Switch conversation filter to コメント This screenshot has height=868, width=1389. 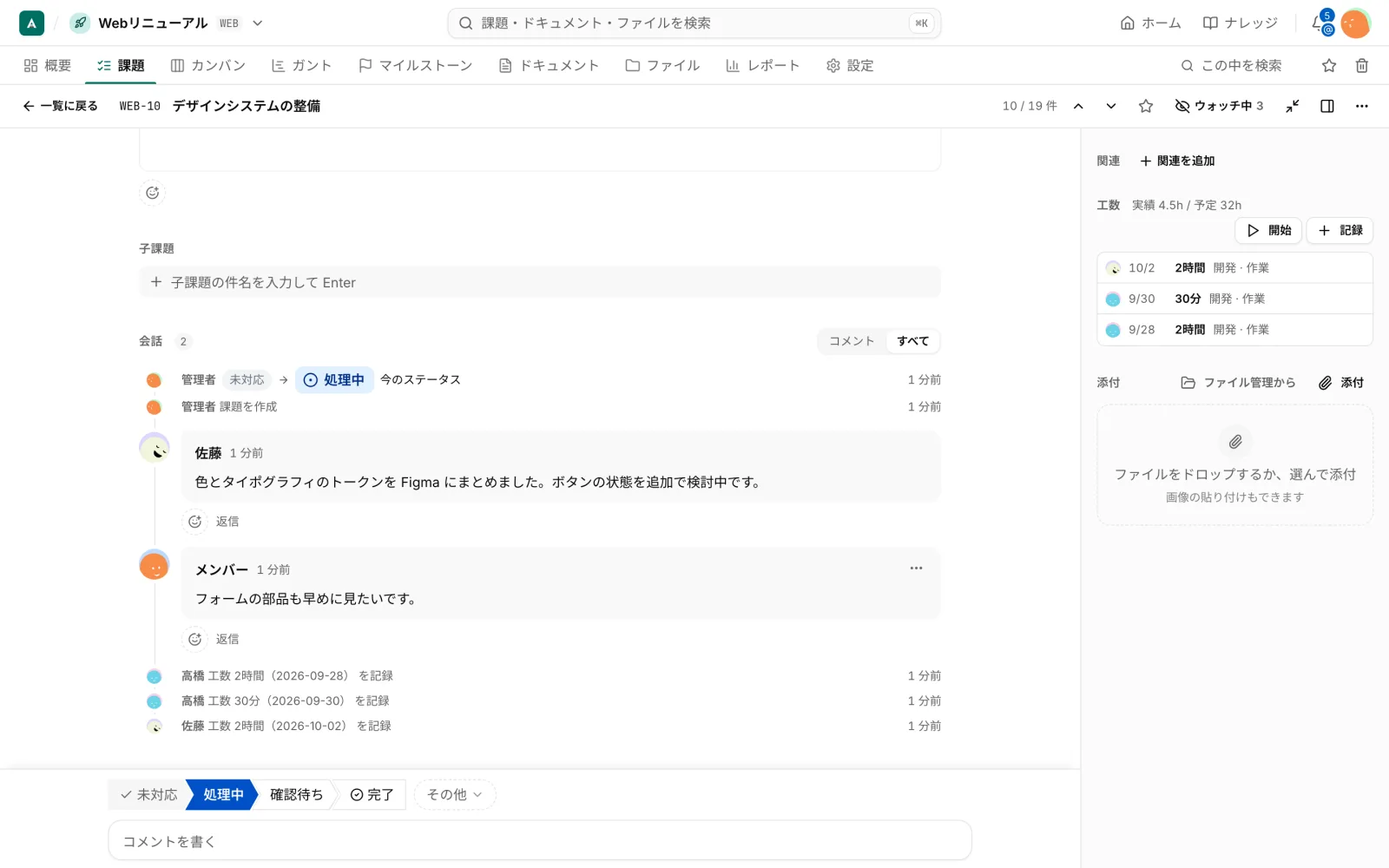point(852,341)
